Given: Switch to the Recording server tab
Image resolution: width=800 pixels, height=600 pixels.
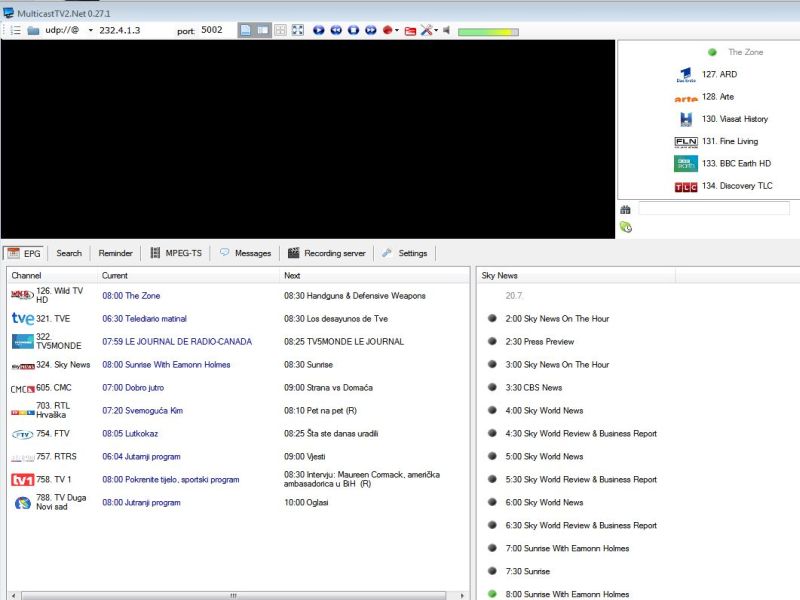Looking at the screenshot, I should [x=326, y=253].
